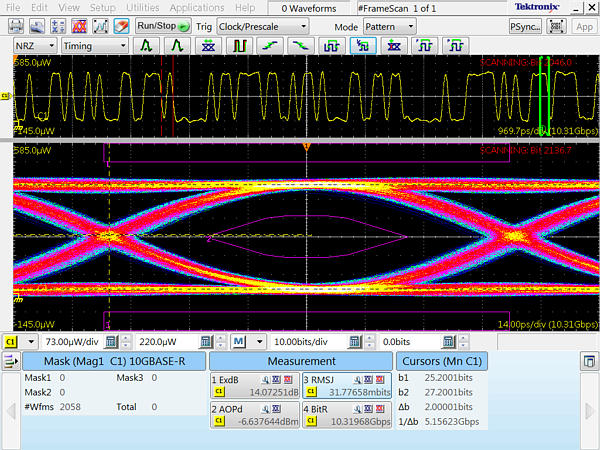Viewport: 600px width, 450px height.
Task: Select the last timing measurement icon
Action: (x=455, y=46)
